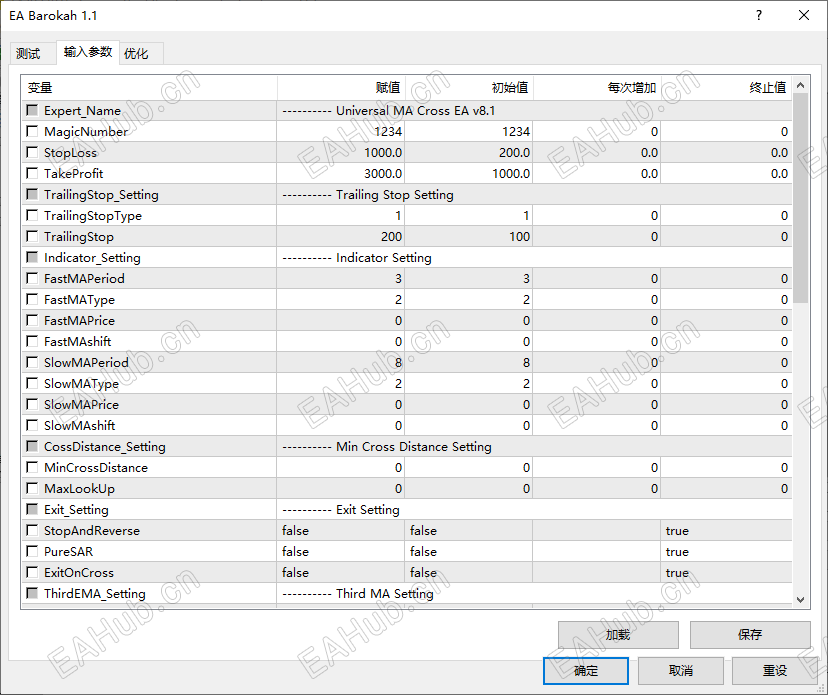Click the Universal MA Cross EA v8.1 value

pyautogui.click(x=415, y=110)
